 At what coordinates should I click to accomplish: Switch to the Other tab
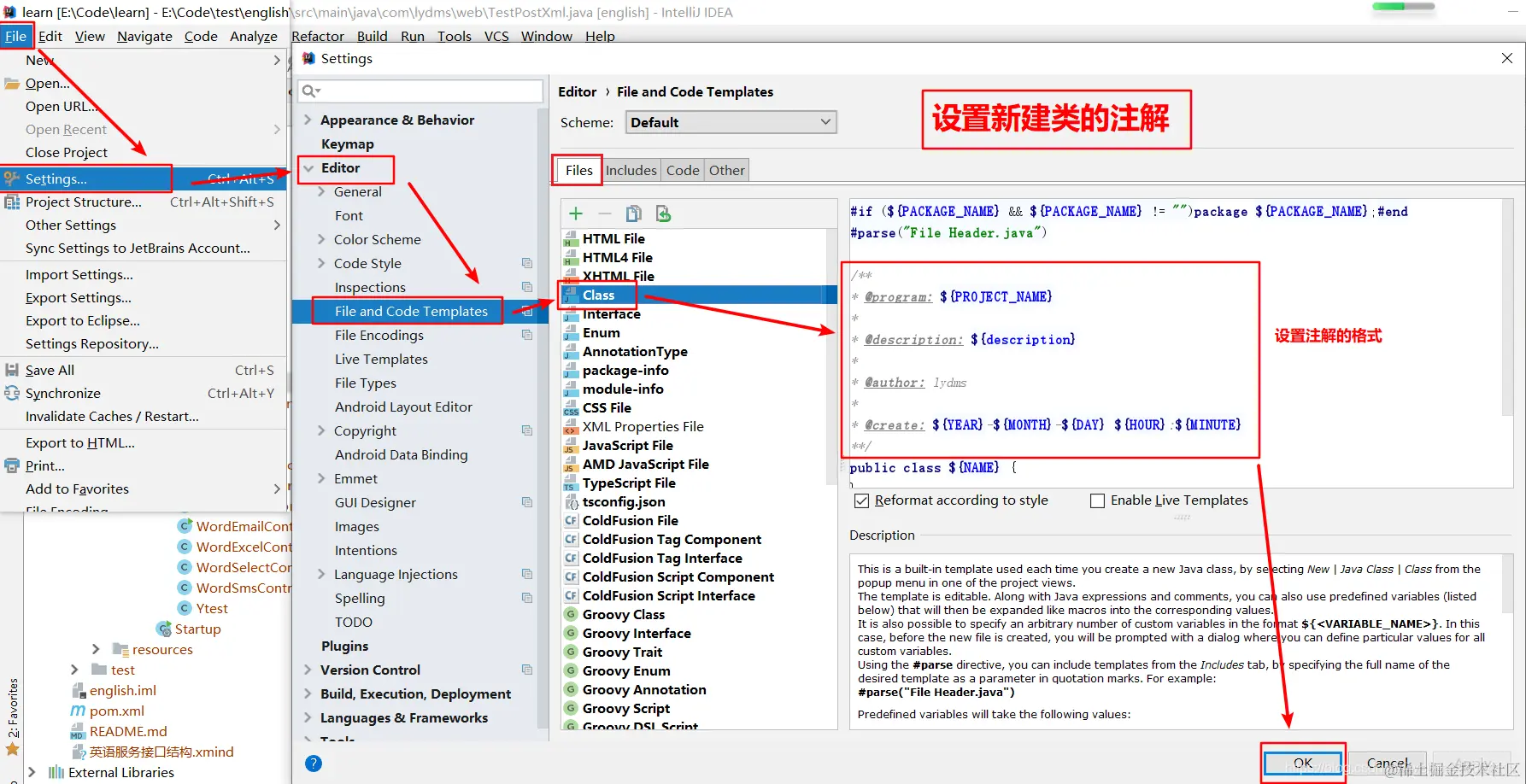click(x=727, y=170)
